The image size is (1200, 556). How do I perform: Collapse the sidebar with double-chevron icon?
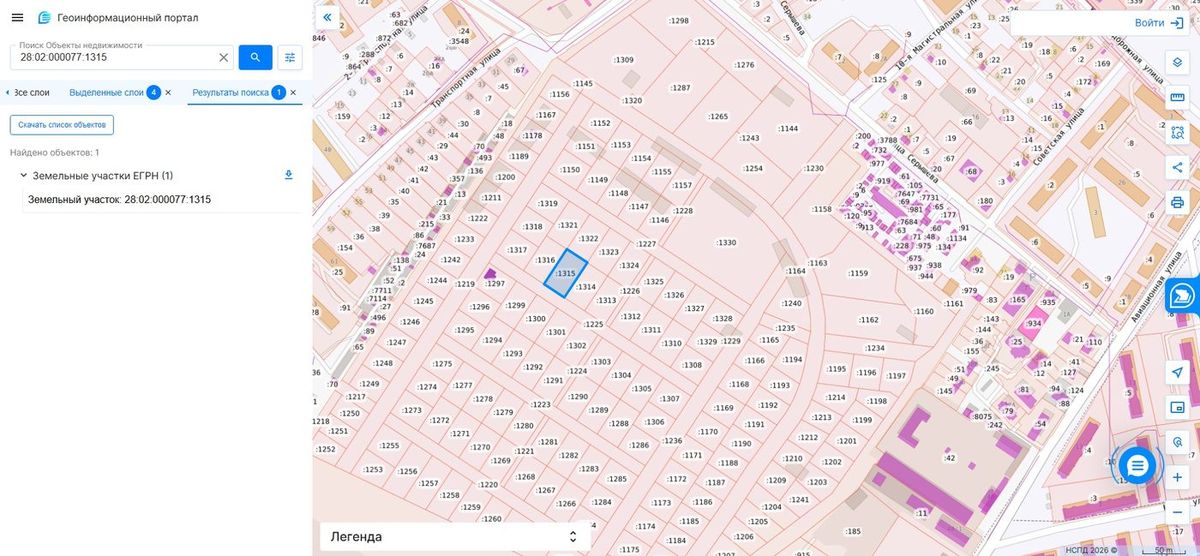click(326, 17)
